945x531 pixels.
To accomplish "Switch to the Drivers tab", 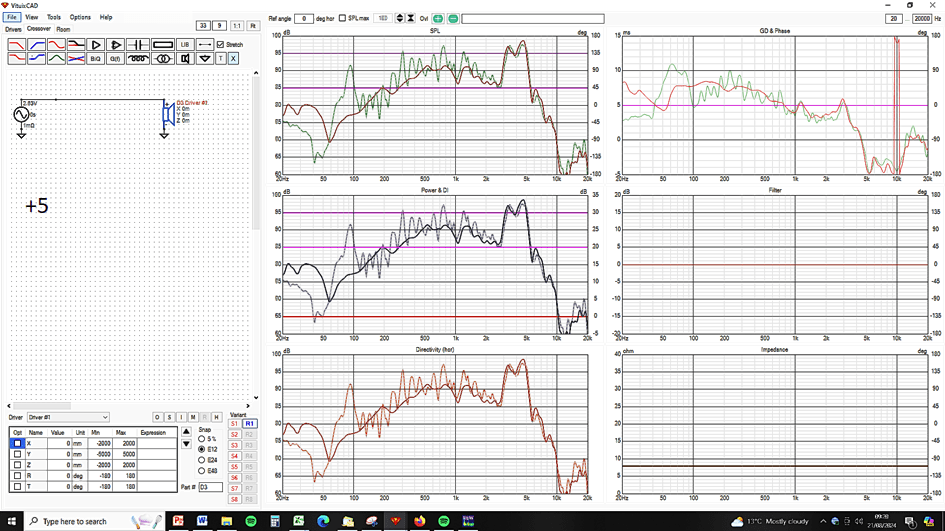I will point(13,30).
